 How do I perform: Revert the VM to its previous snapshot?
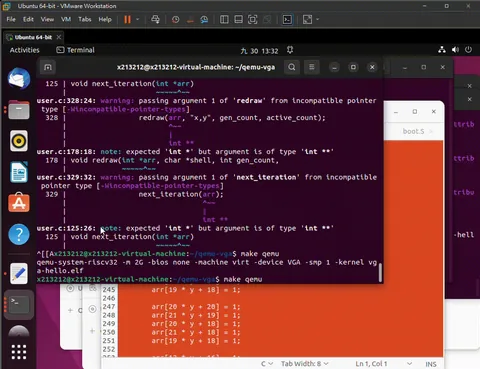pos(190,20)
